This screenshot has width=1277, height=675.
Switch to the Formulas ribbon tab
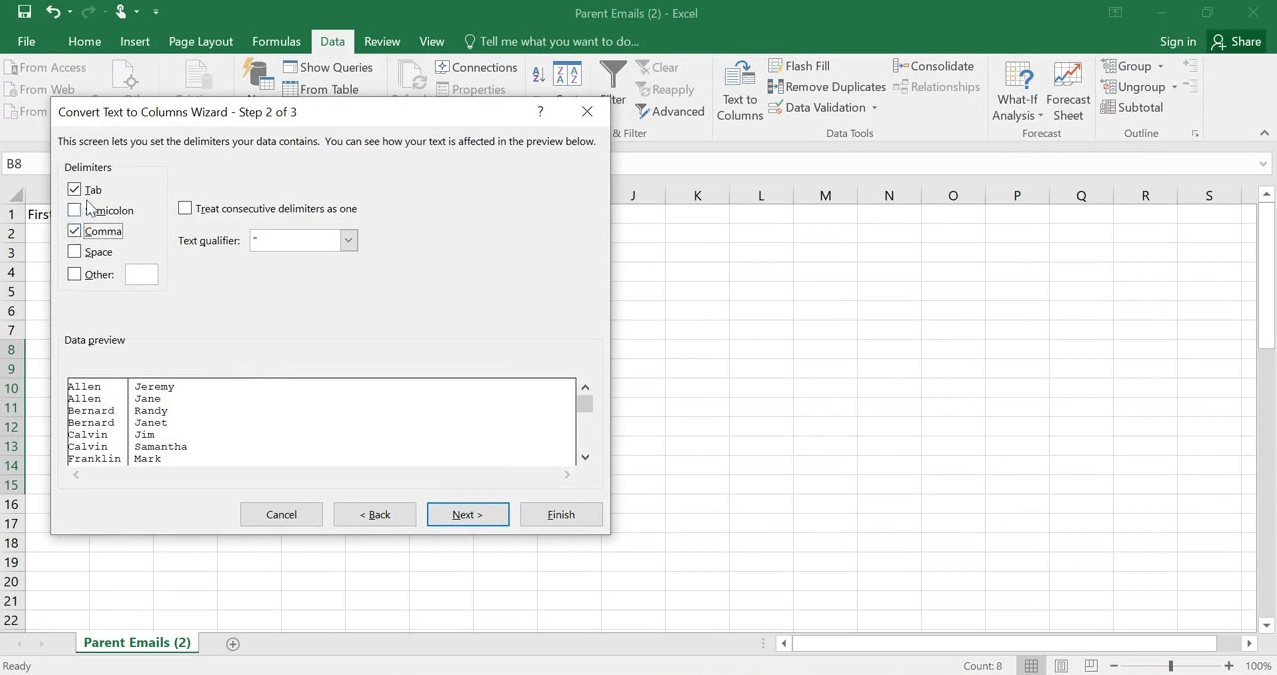click(276, 41)
